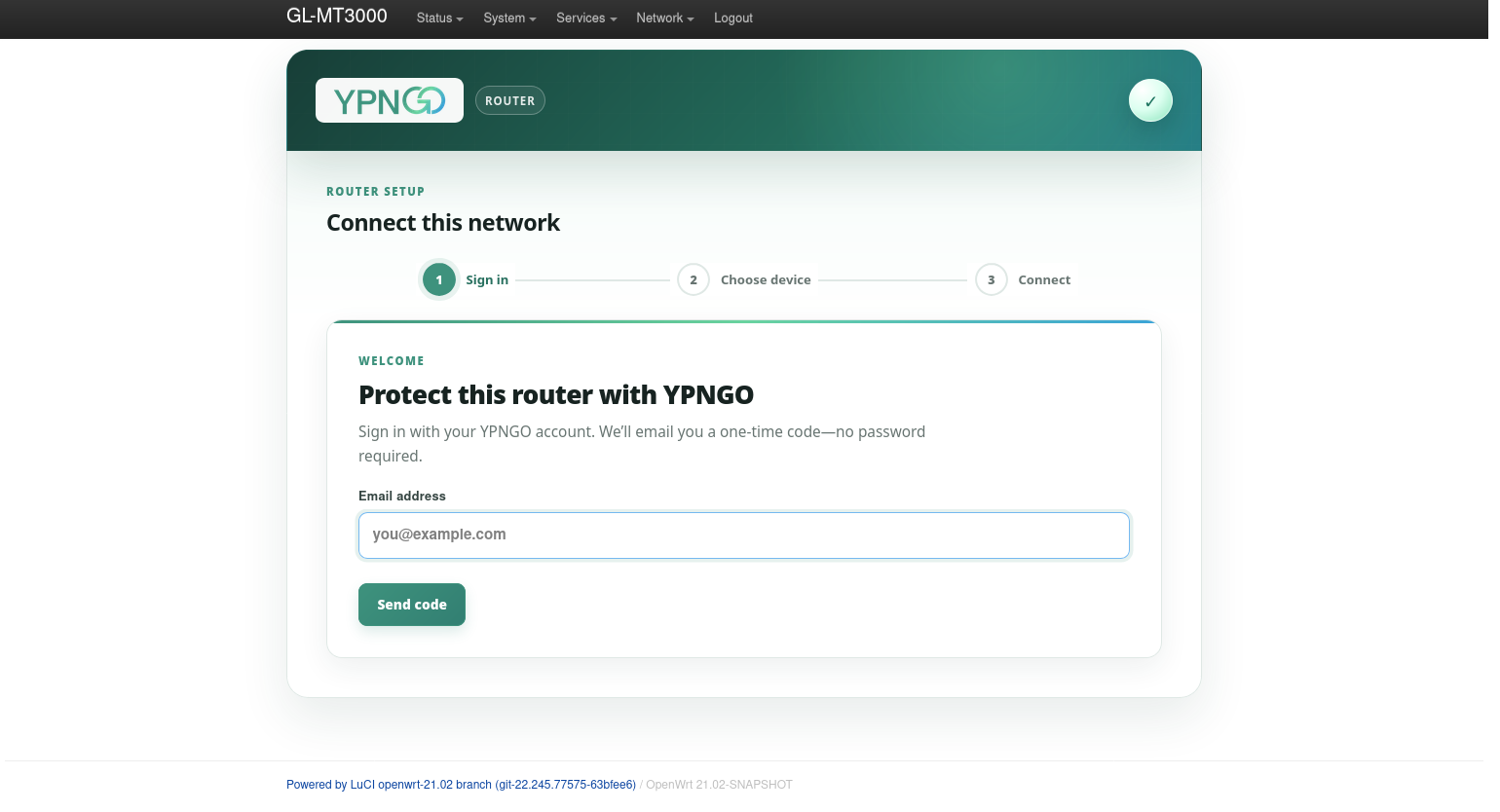The width and height of the screenshot is (1500, 812).
Task: Click the Sign in step label
Action: point(487,279)
